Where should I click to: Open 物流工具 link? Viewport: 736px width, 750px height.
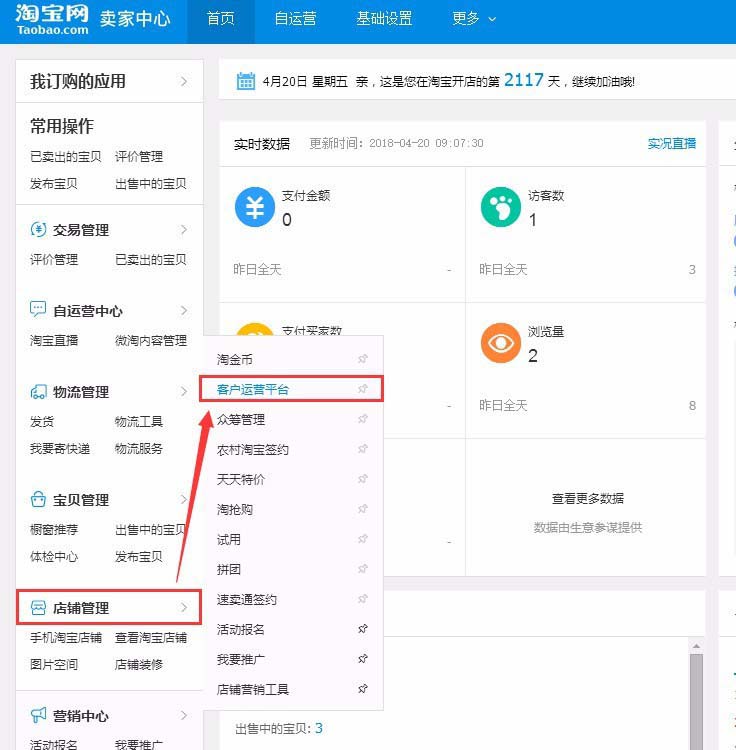pyautogui.click(x=139, y=421)
